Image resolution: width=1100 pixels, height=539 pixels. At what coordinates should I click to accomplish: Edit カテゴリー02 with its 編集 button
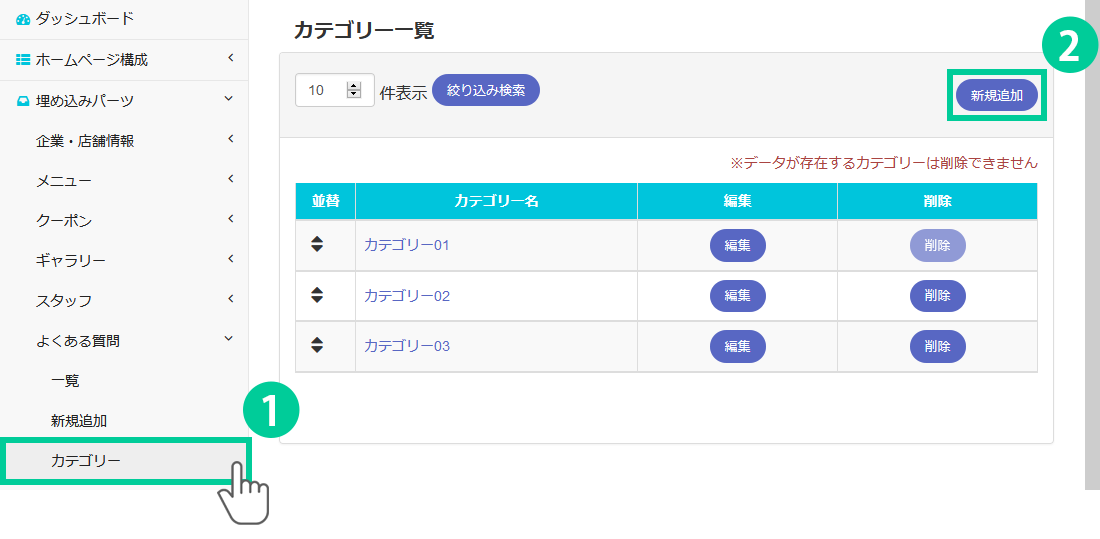pyautogui.click(x=737, y=295)
